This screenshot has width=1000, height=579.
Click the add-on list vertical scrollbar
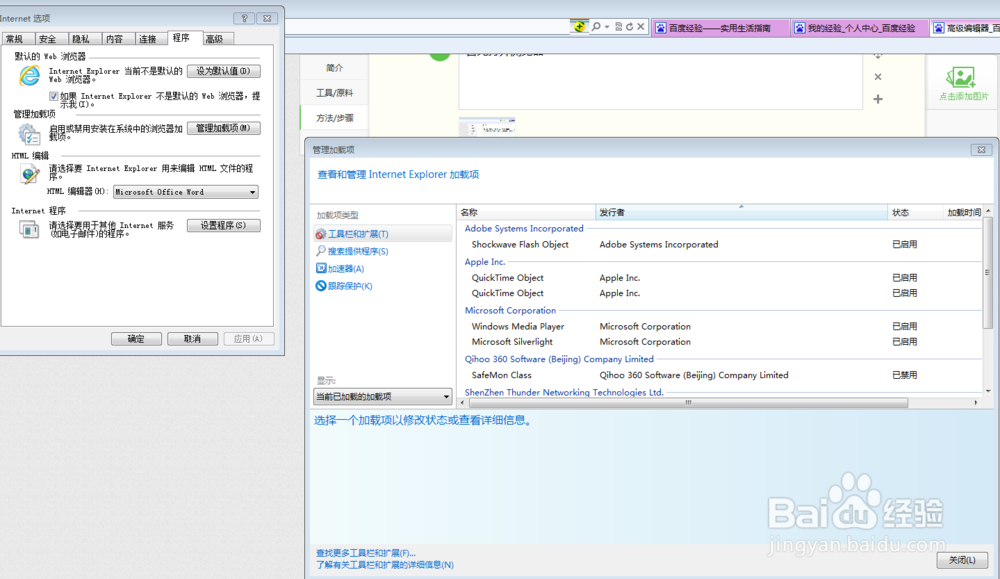[x=988, y=272]
